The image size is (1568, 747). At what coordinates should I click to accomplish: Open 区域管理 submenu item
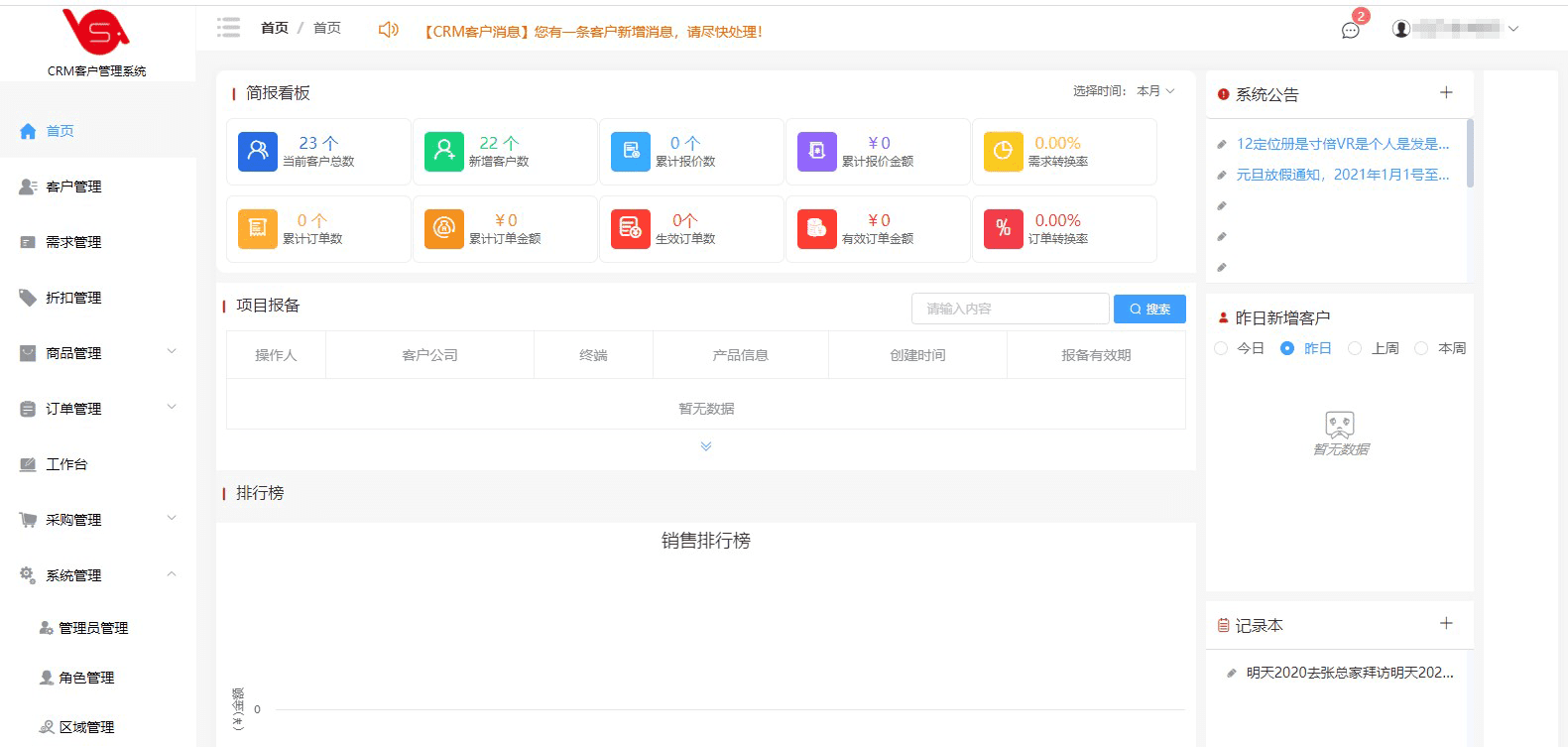97,727
